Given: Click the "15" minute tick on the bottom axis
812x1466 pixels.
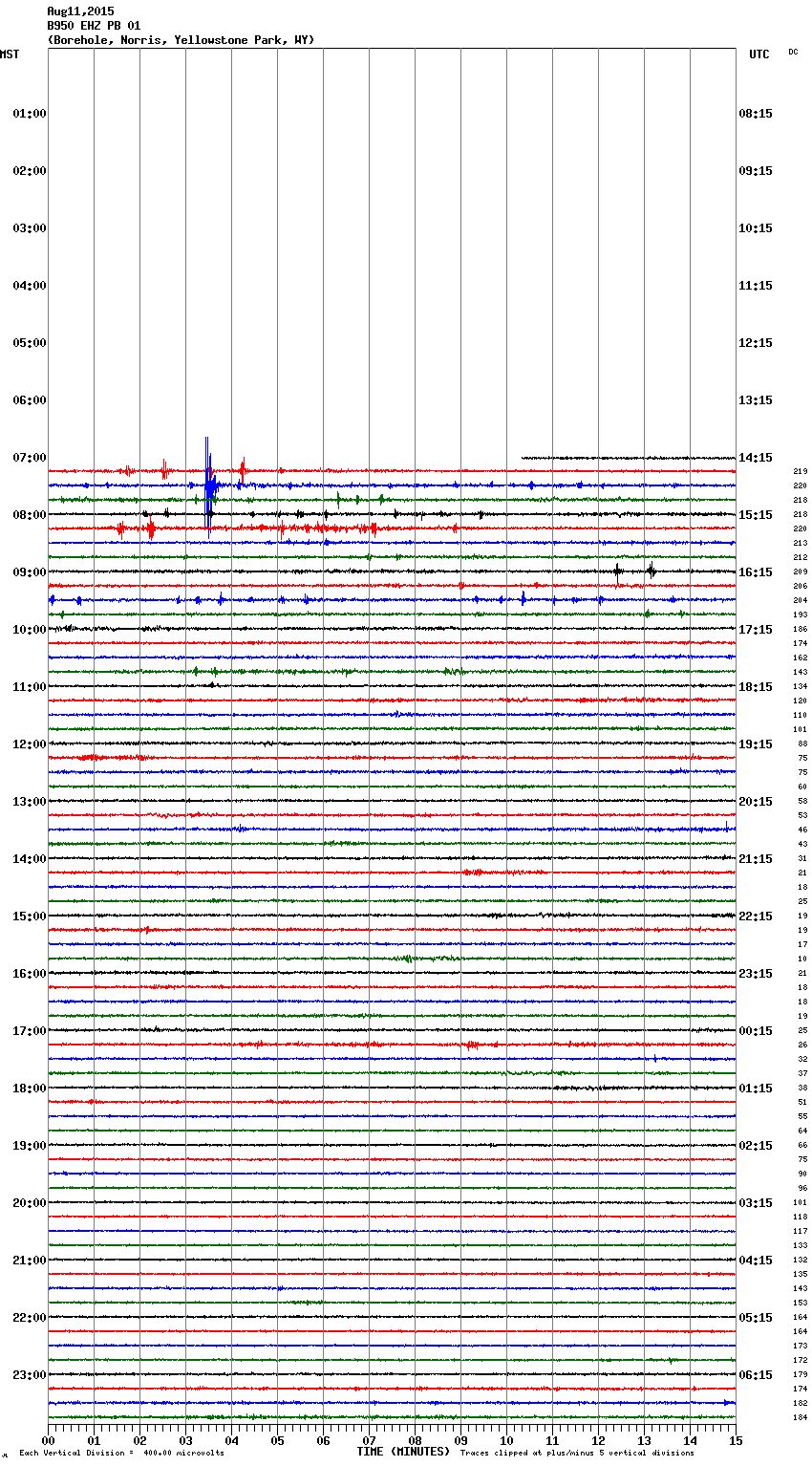Looking at the screenshot, I should tap(735, 1440).
